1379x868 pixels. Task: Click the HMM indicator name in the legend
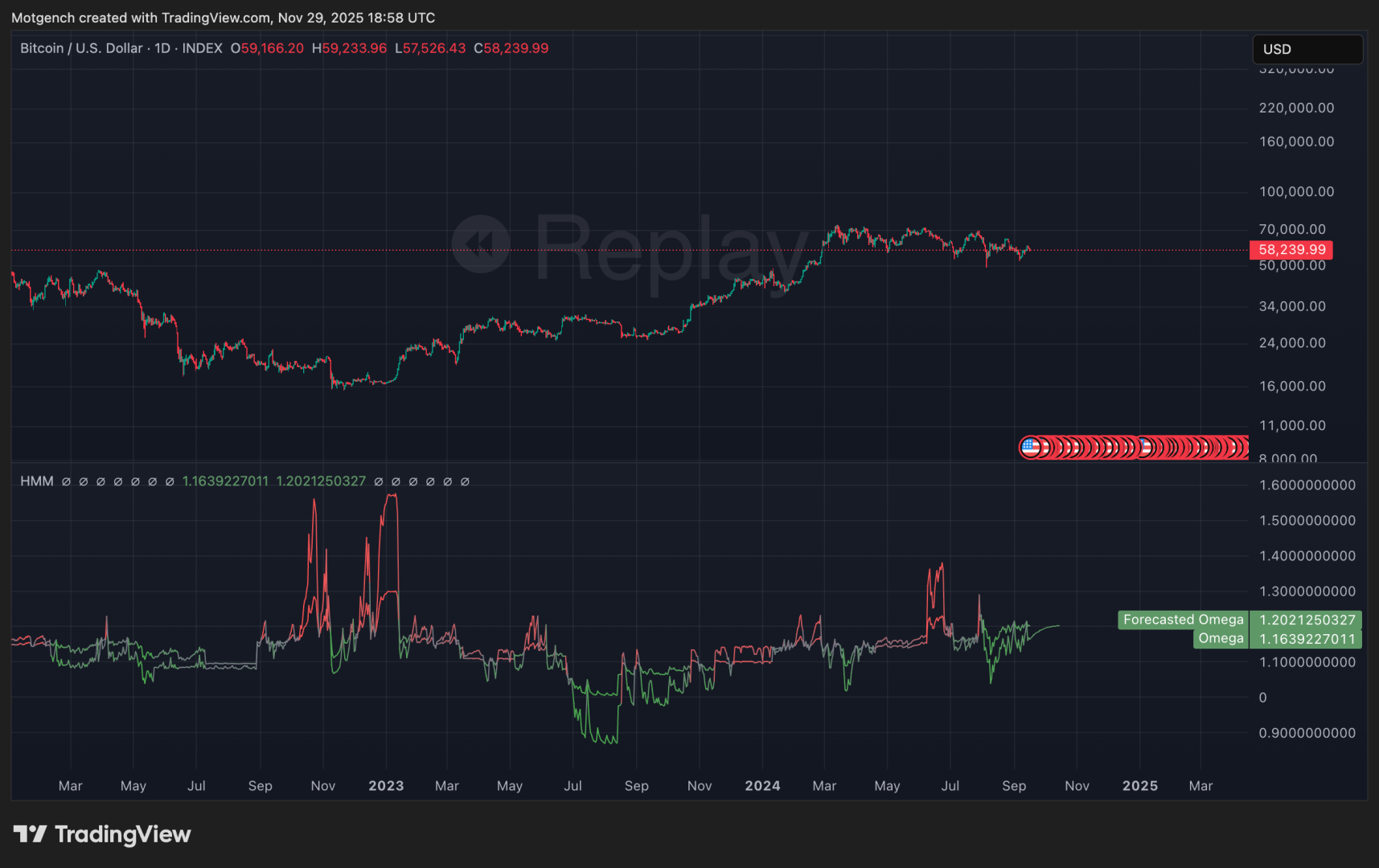tap(37, 481)
